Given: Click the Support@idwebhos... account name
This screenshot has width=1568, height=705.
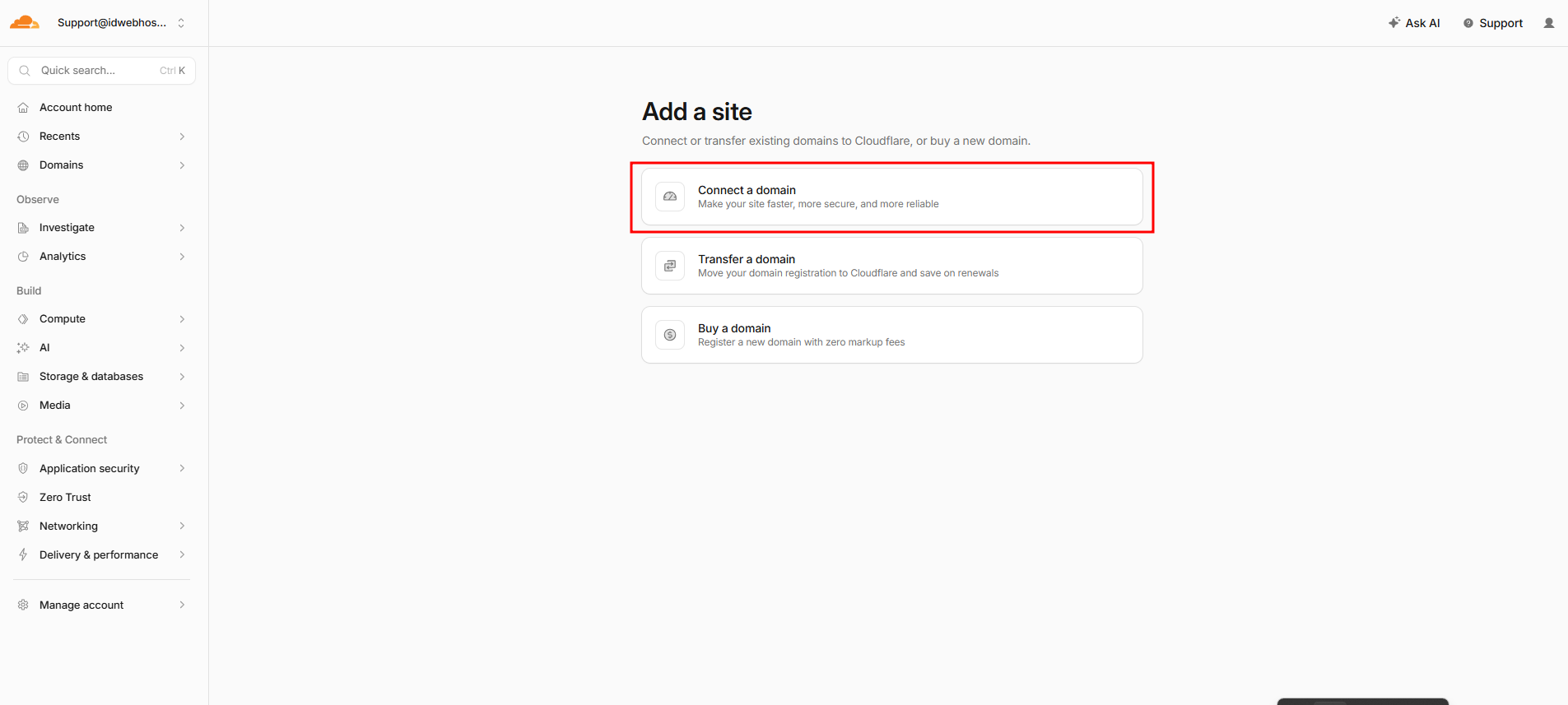Looking at the screenshot, I should (112, 23).
